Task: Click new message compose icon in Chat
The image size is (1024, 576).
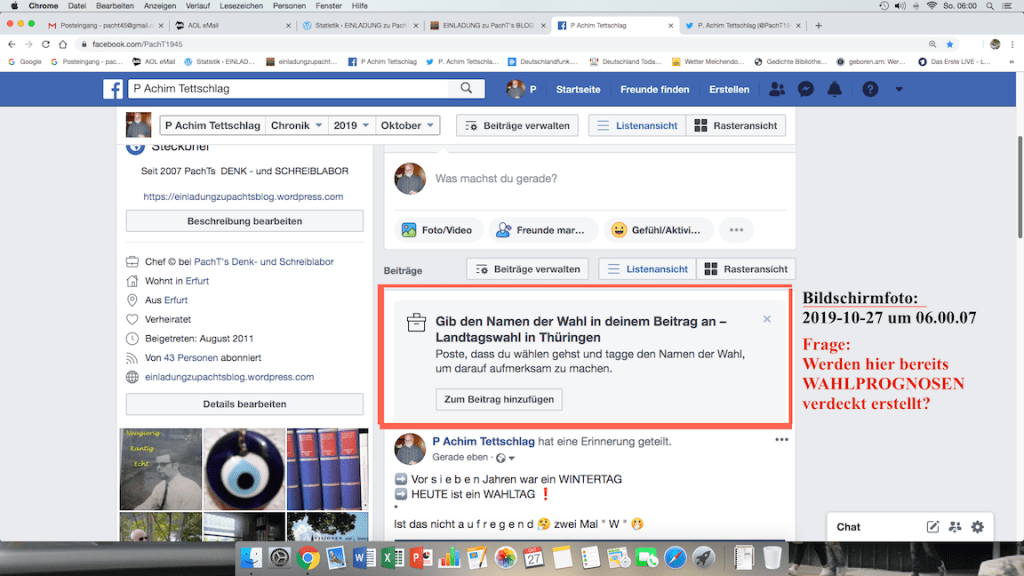Action: click(x=933, y=527)
